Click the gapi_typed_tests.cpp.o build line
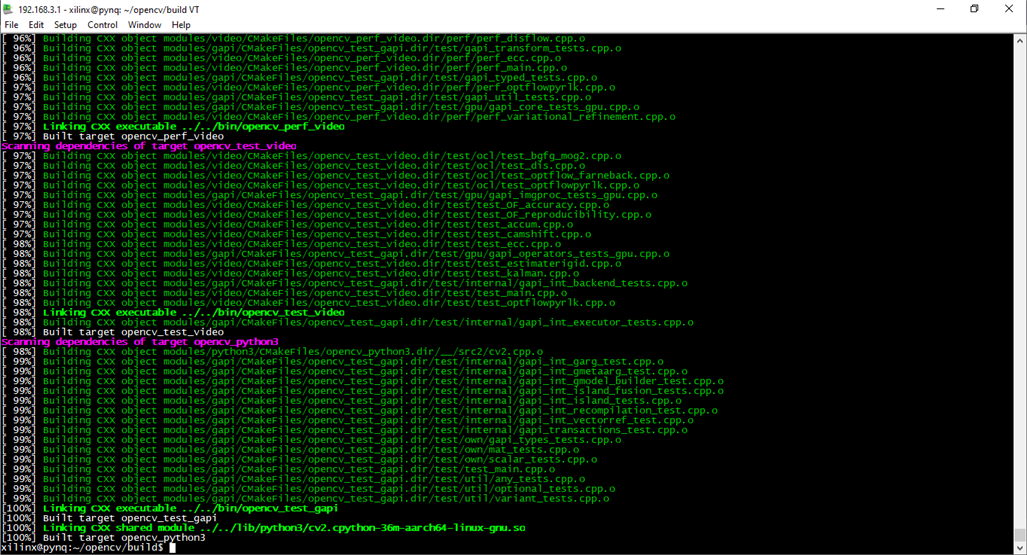The height and width of the screenshot is (555, 1027). [299, 77]
